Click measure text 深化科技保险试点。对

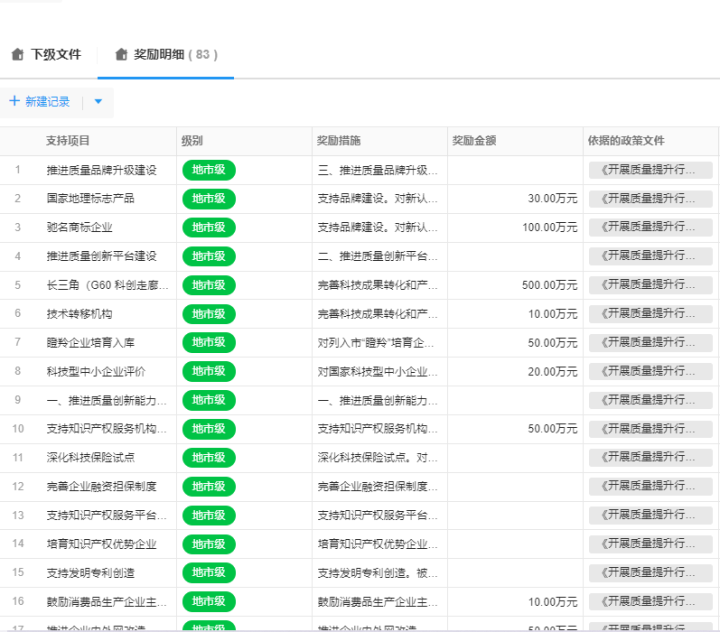pyautogui.click(x=377, y=457)
